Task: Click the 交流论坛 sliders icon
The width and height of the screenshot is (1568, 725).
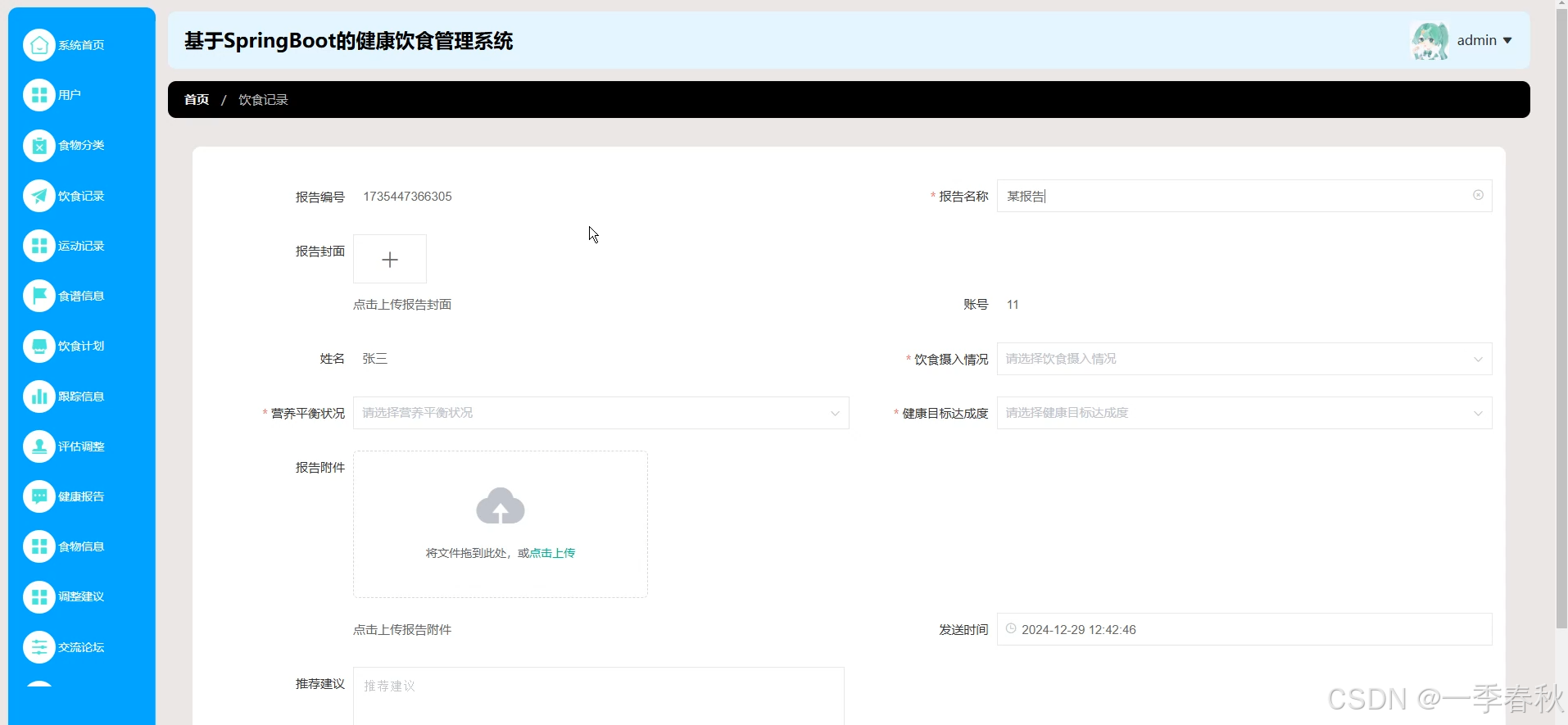Action: coord(39,647)
